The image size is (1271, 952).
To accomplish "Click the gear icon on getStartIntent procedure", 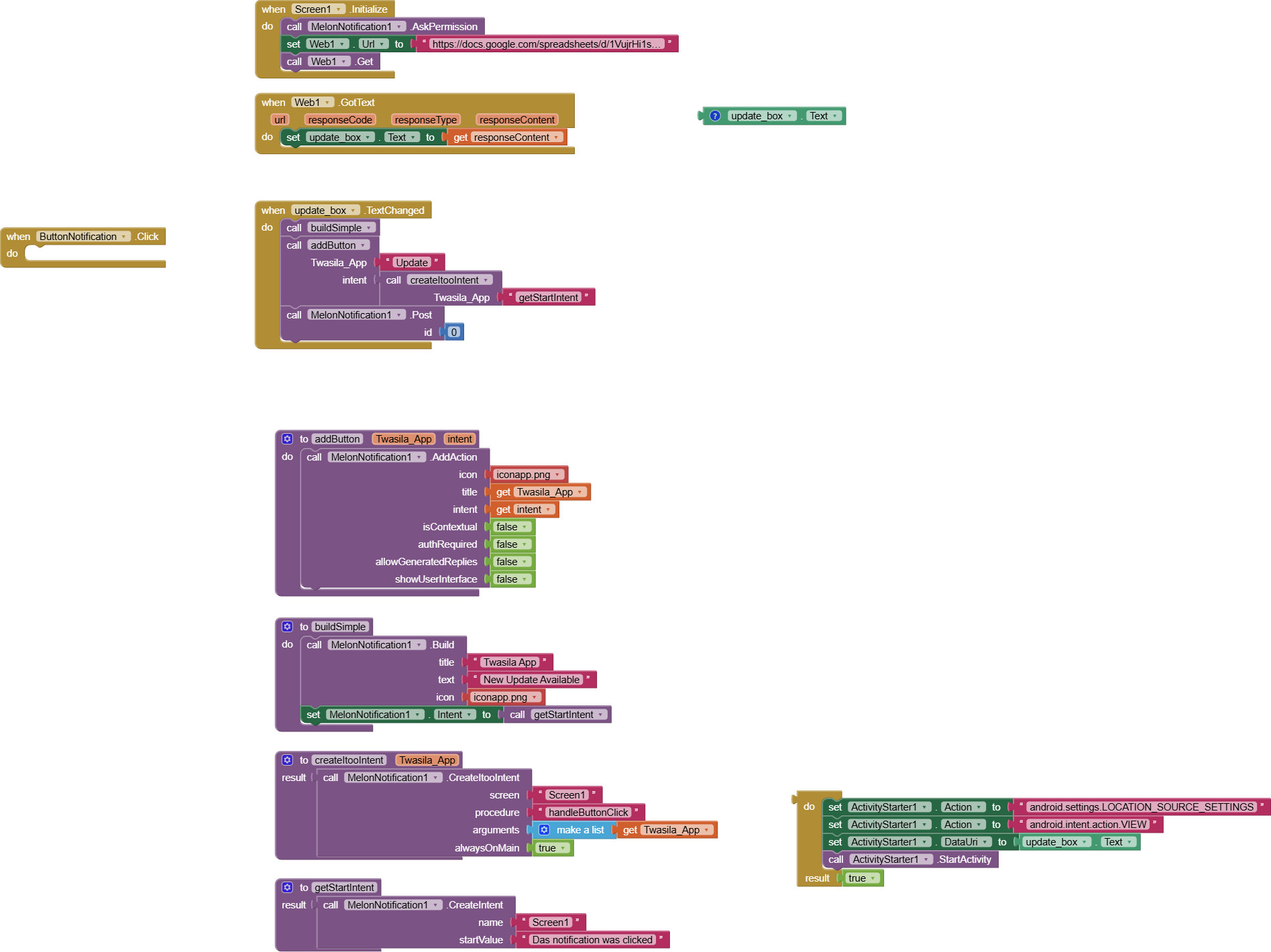I will pyautogui.click(x=287, y=888).
